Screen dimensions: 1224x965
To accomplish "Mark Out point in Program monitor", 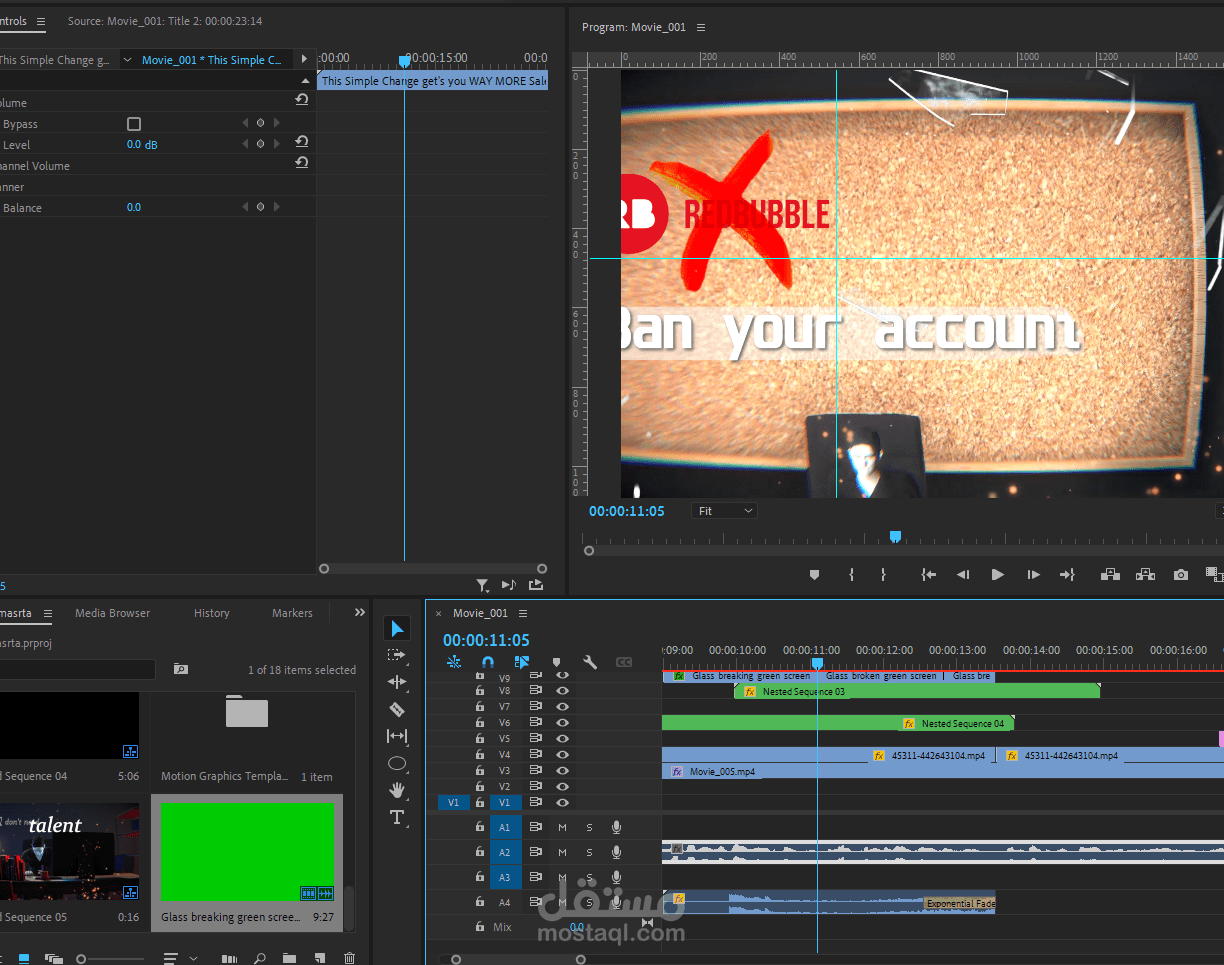I will (883, 575).
